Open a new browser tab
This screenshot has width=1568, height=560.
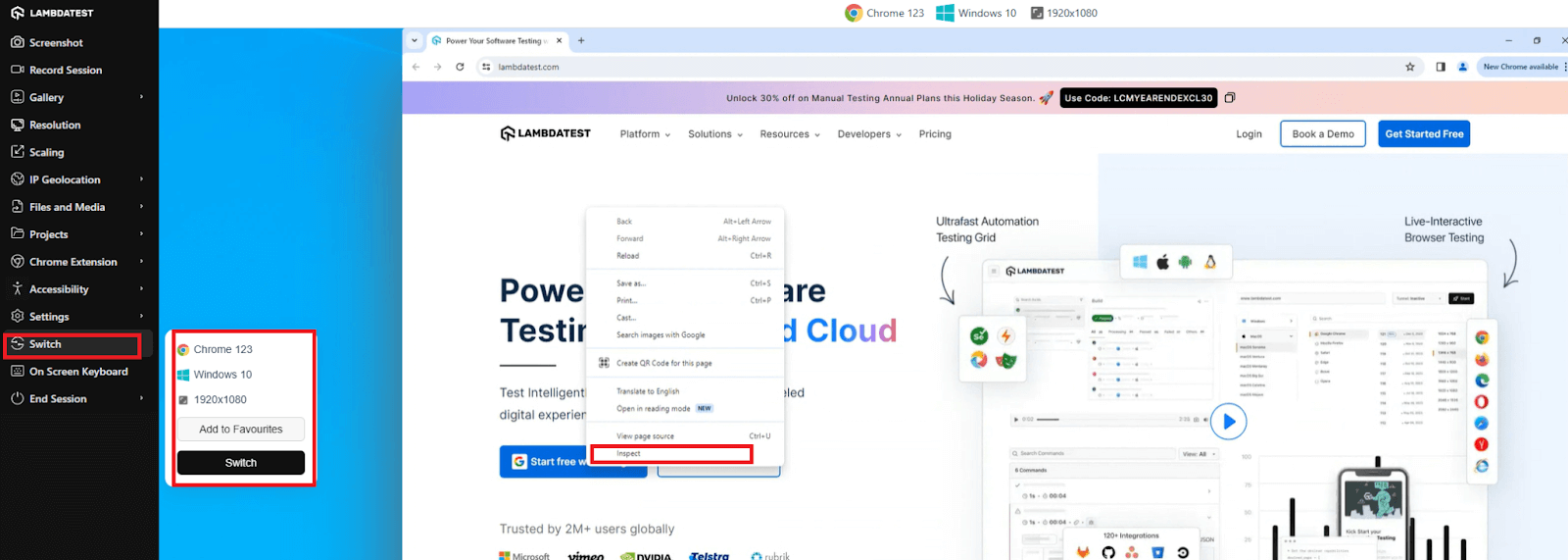[x=581, y=41]
